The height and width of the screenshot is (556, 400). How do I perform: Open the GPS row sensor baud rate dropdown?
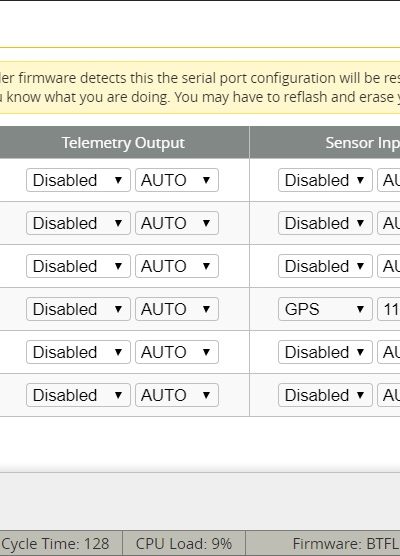(x=389, y=309)
